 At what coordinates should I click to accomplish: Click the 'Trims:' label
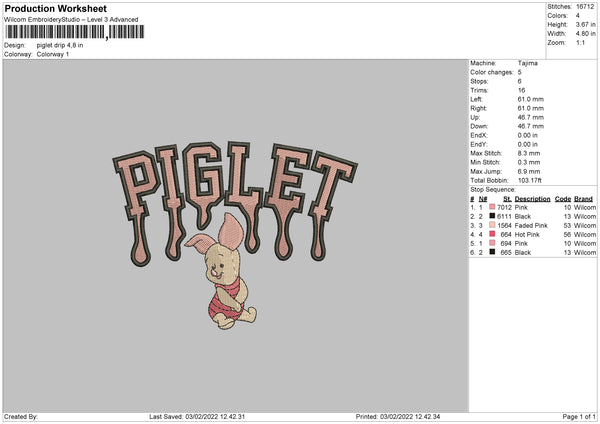(x=479, y=90)
